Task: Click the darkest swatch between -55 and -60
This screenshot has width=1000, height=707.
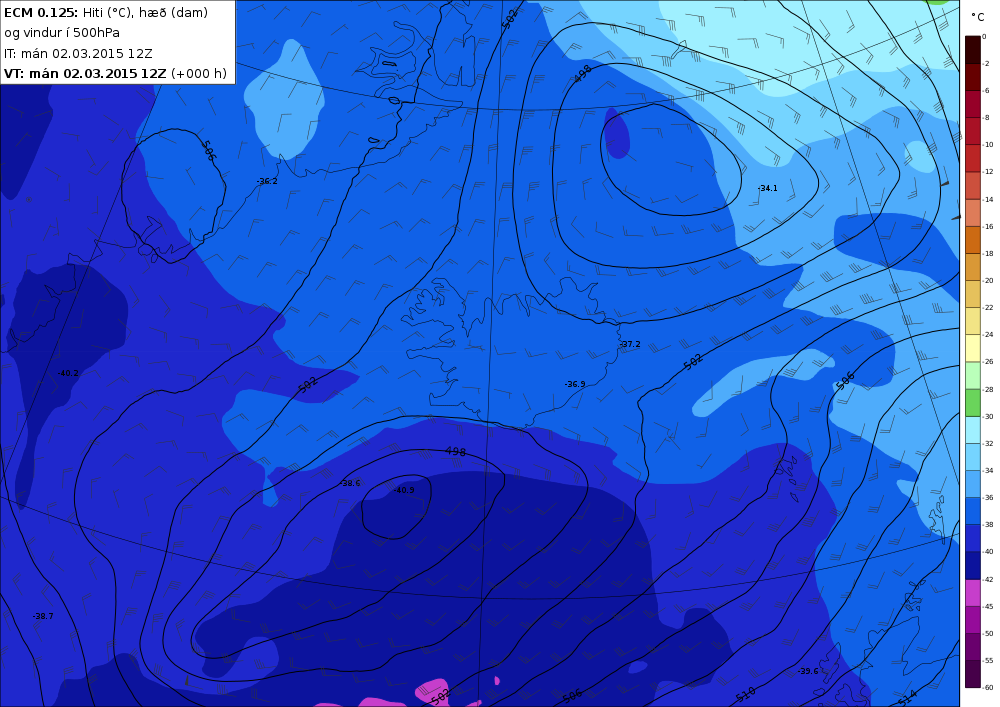Action: click(973, 674)
